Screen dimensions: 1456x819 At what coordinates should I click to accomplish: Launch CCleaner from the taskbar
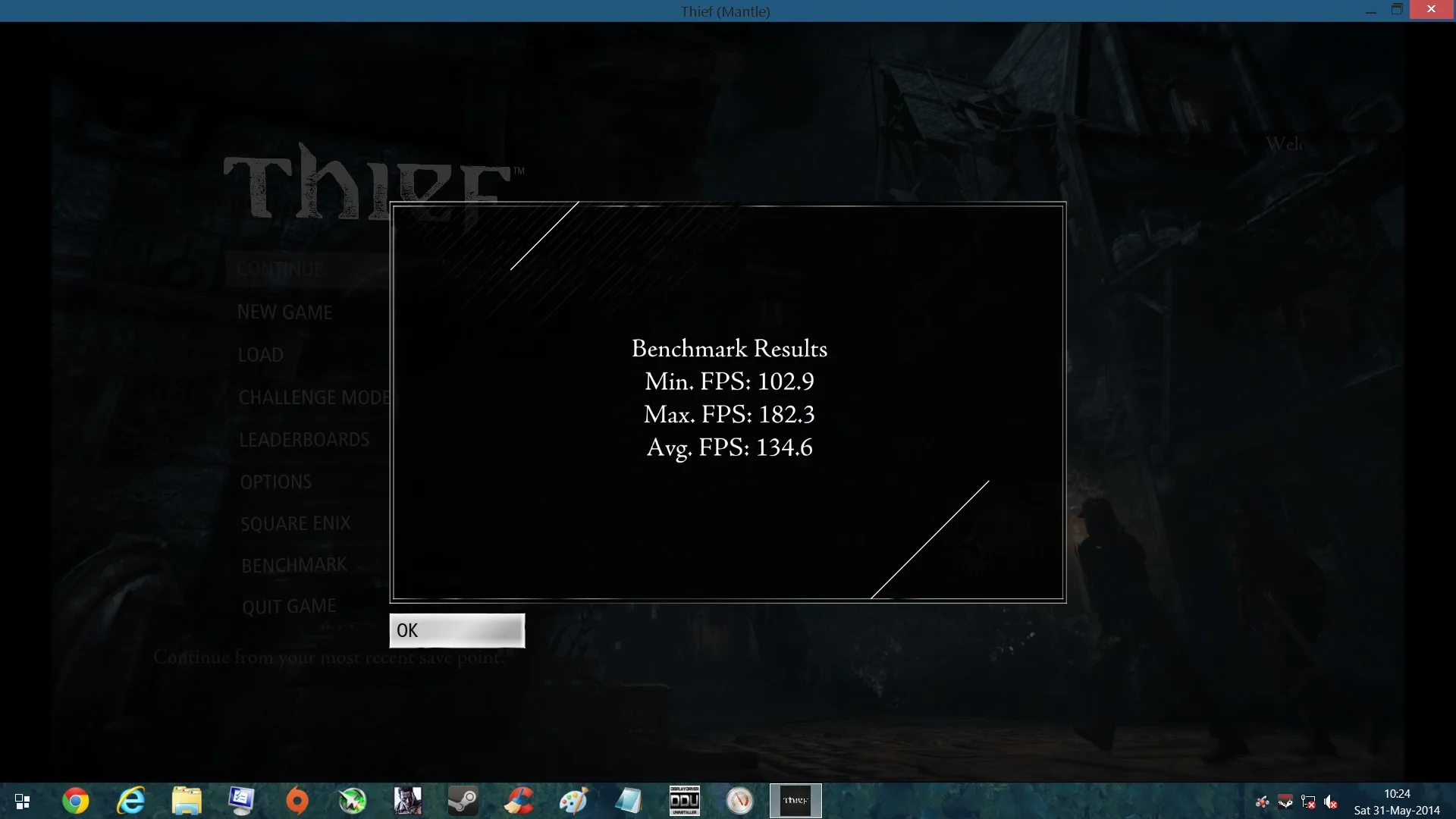click(x=519, y=801)
